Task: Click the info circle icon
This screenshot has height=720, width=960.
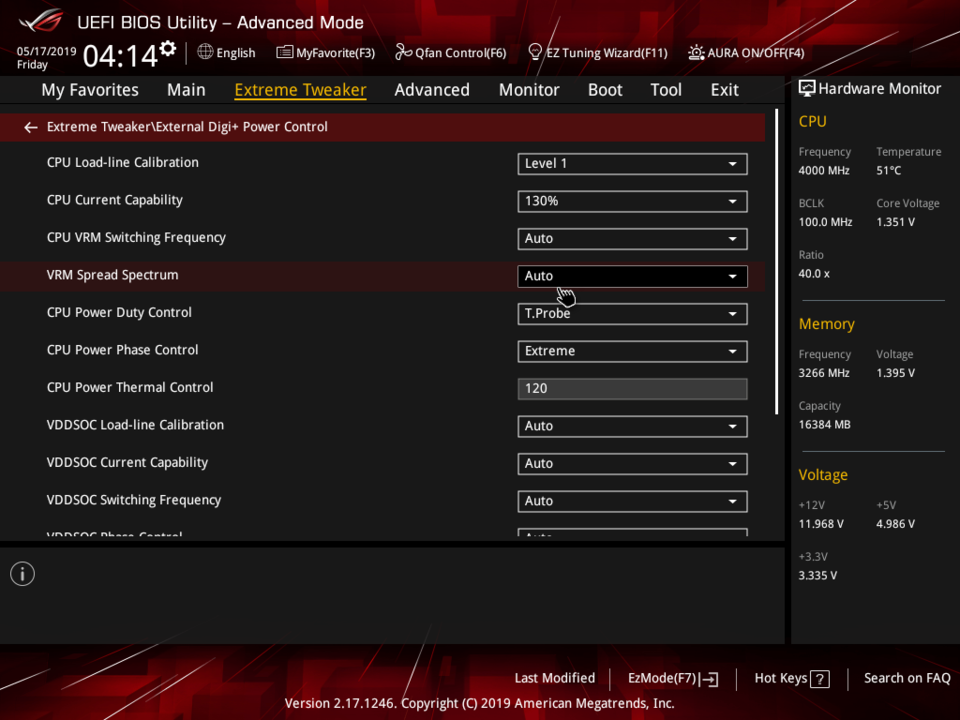Action: pos(23,574)
